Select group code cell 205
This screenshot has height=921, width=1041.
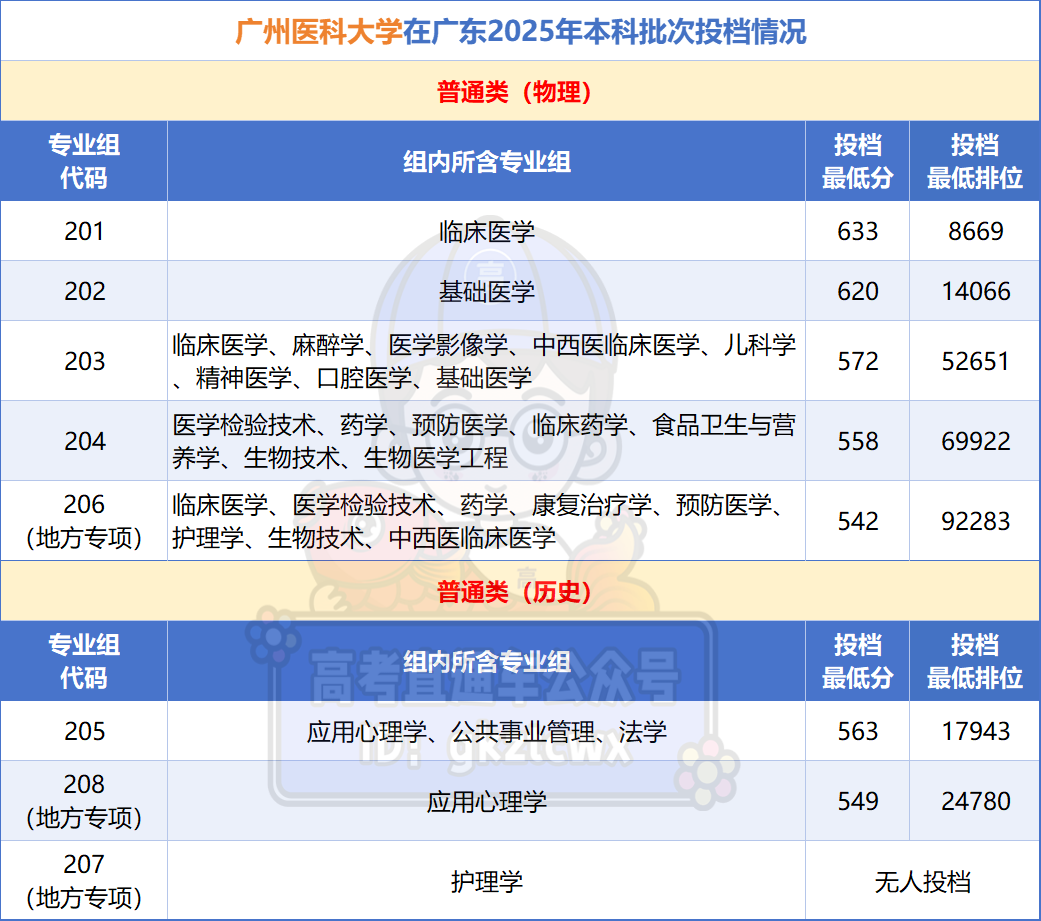[x=84, y=731]
